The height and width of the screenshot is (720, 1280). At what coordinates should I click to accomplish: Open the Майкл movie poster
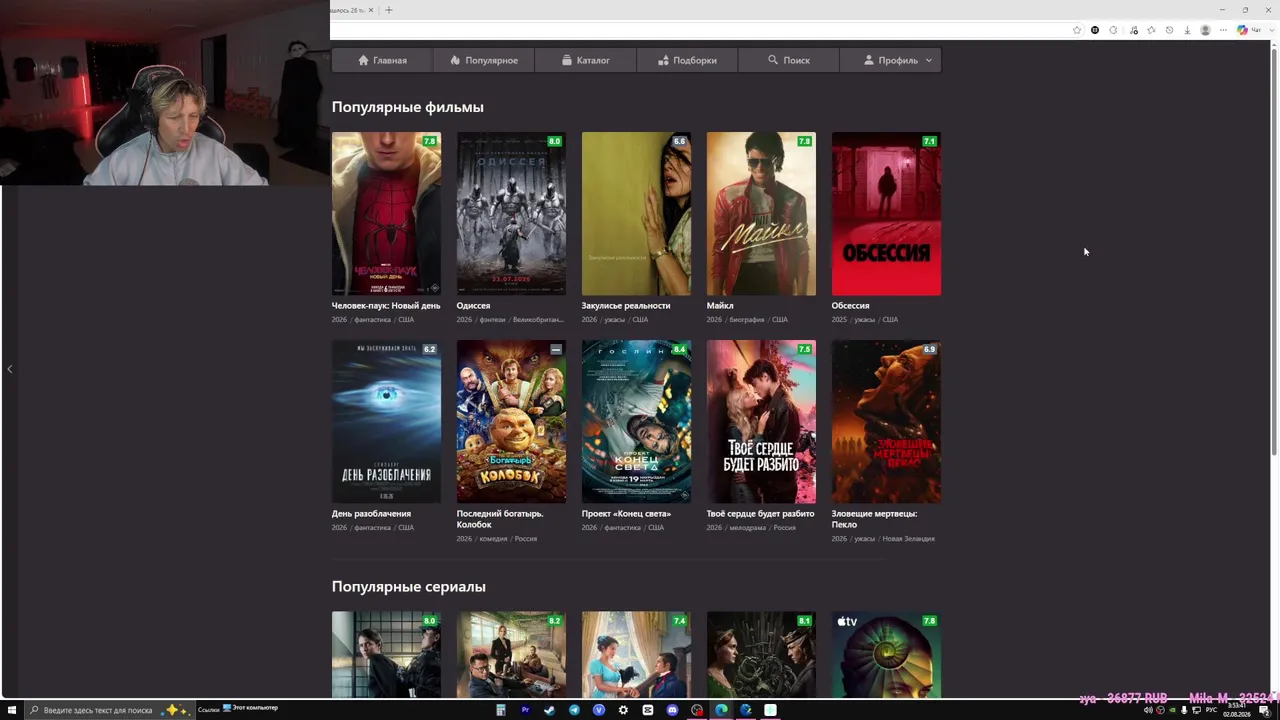coord(761,214)
